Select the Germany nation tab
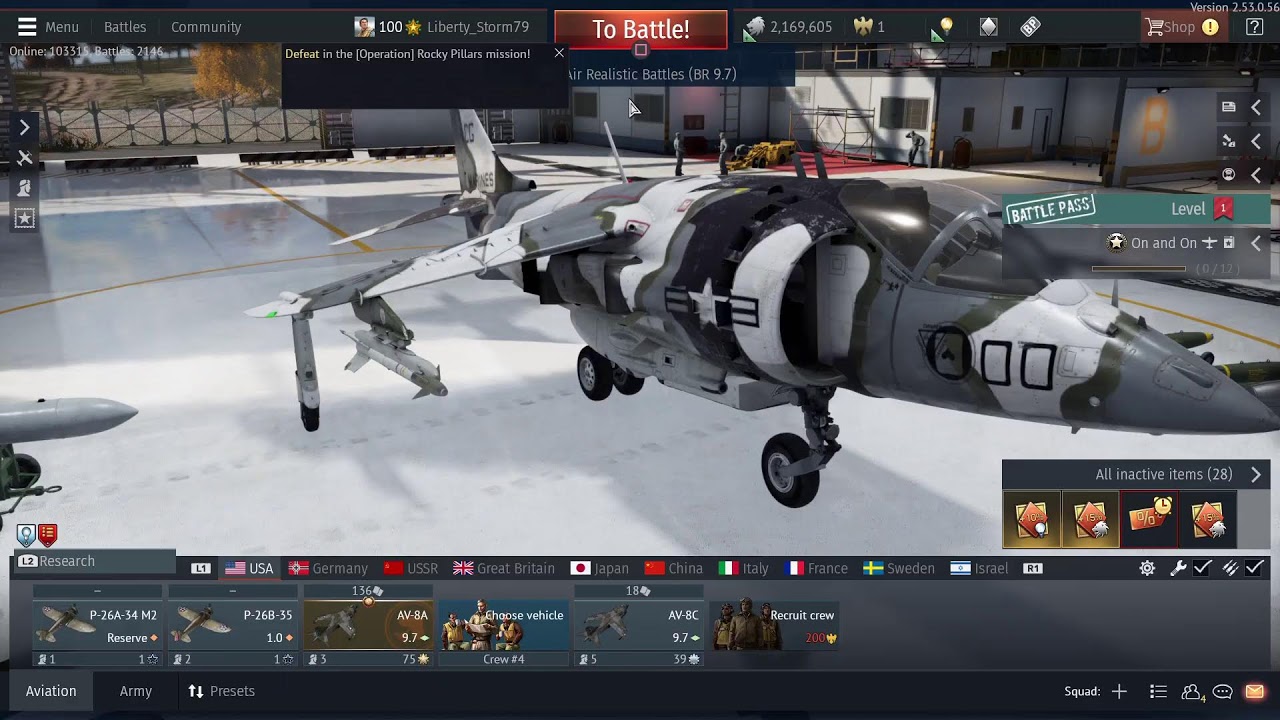This screenshot has height=720, width=1280. (x=328, y=568)
